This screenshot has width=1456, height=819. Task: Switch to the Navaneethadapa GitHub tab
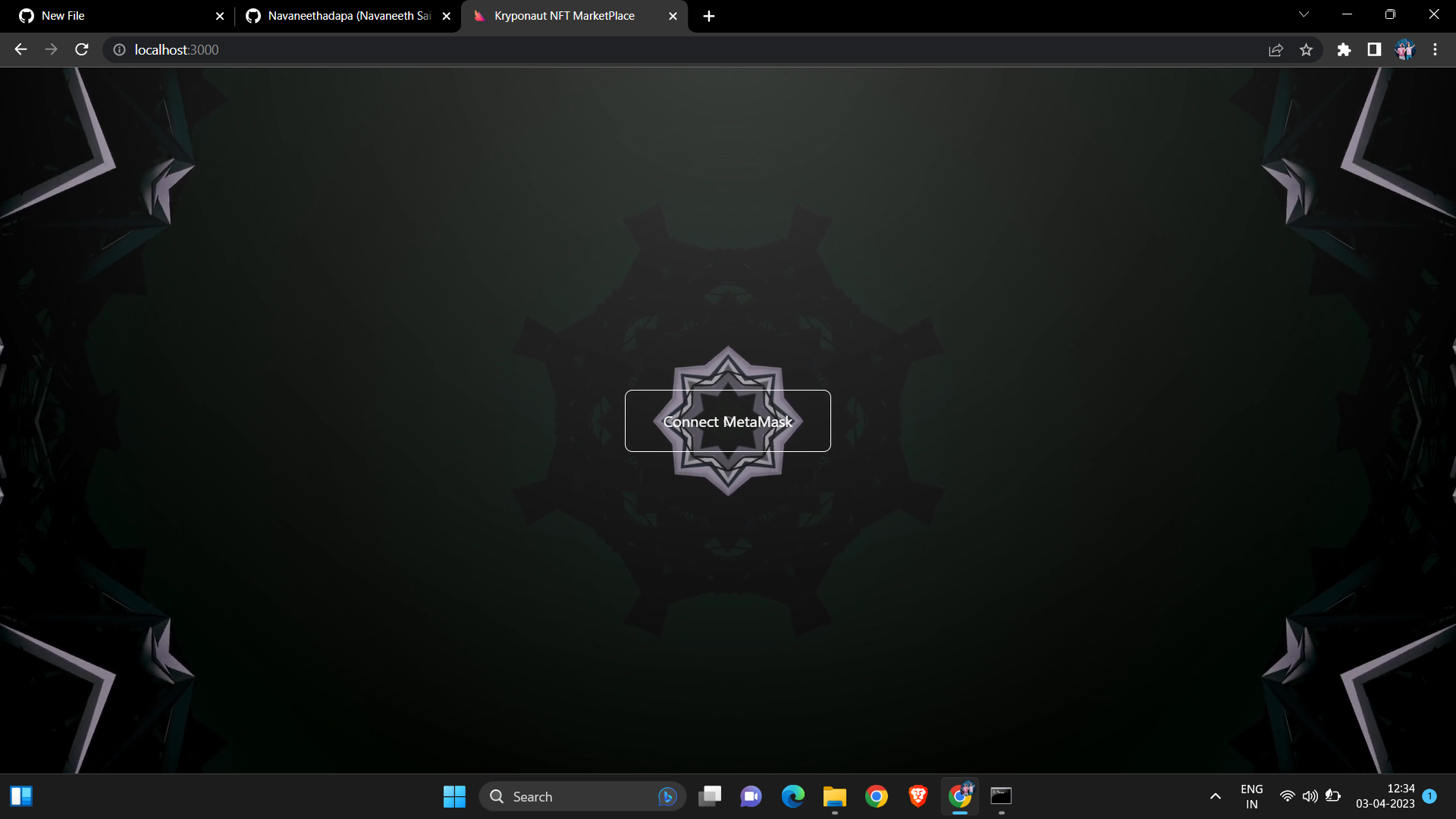click(341, 15)
